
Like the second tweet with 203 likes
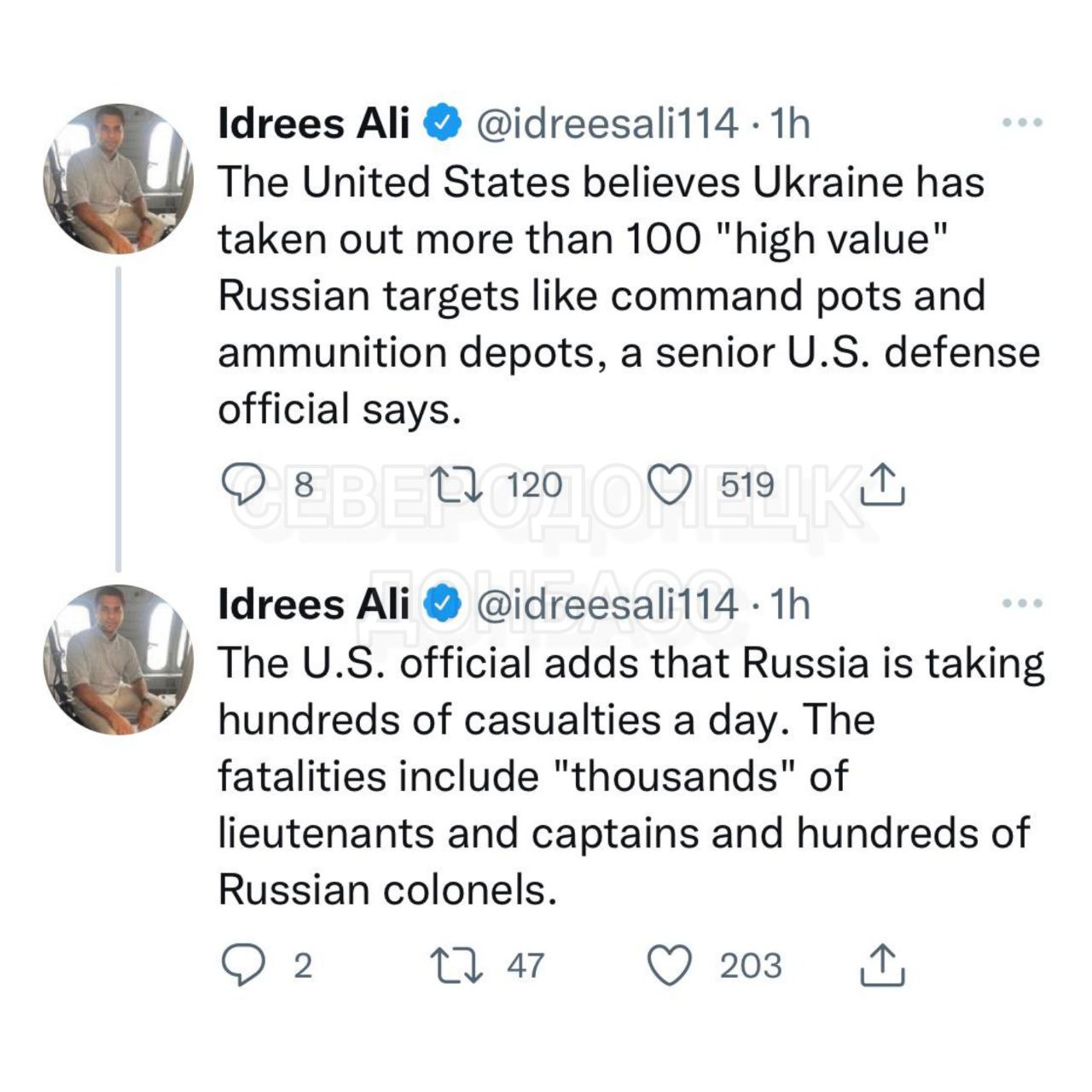pos(669,966)
